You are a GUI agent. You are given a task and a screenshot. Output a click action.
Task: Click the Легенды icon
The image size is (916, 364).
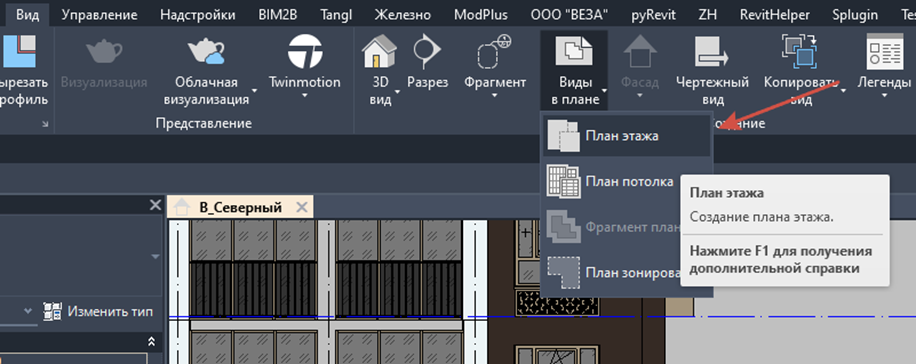884,51
